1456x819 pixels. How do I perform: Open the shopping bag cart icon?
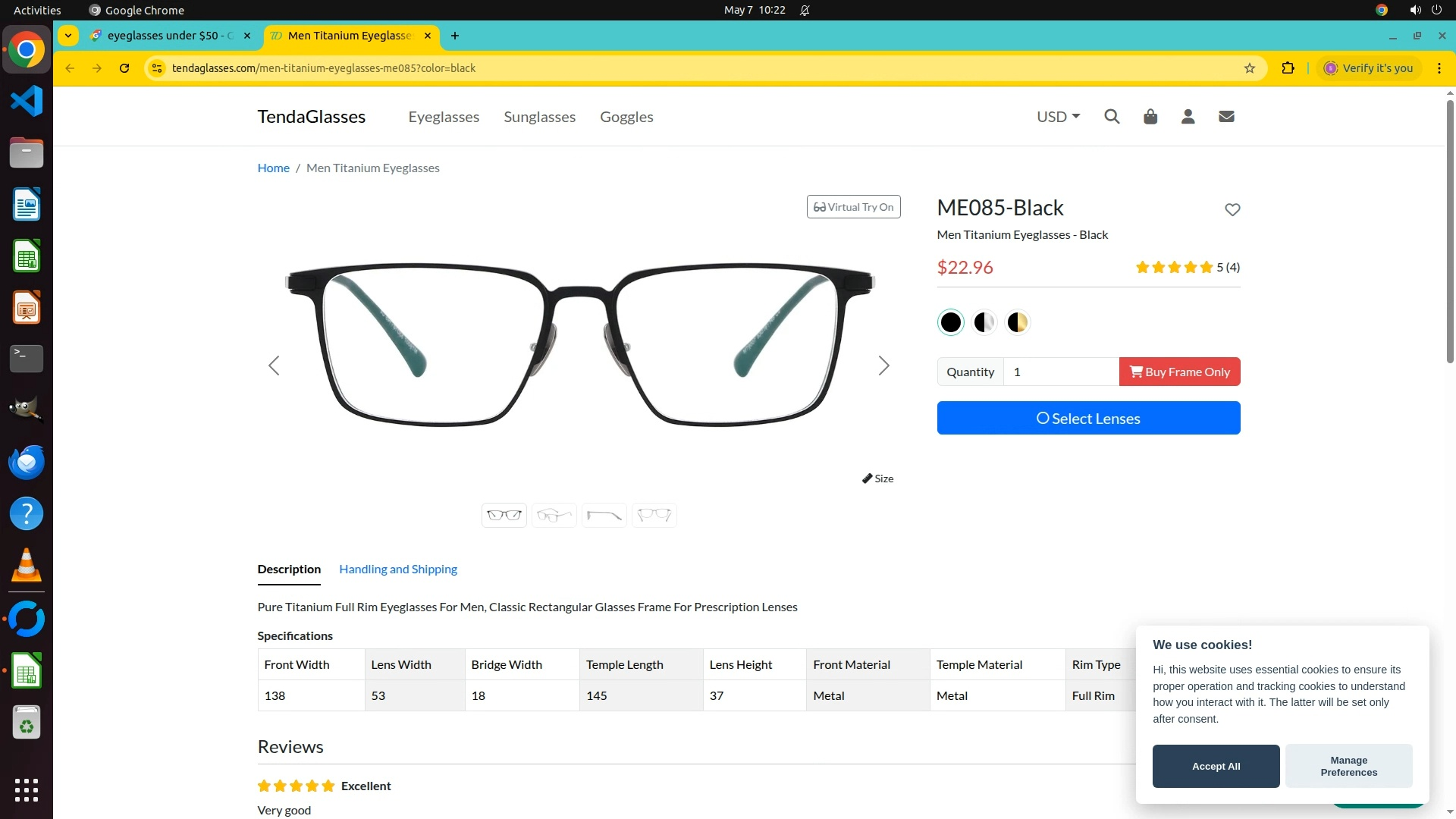click(x=1150, y=117)
